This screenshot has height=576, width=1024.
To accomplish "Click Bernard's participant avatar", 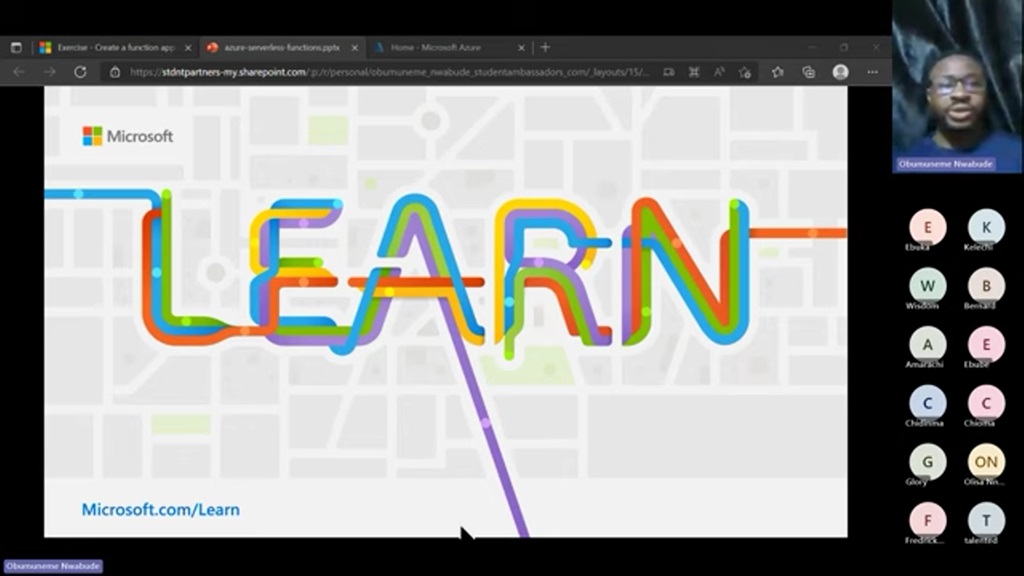I will (x=986, y=286).
